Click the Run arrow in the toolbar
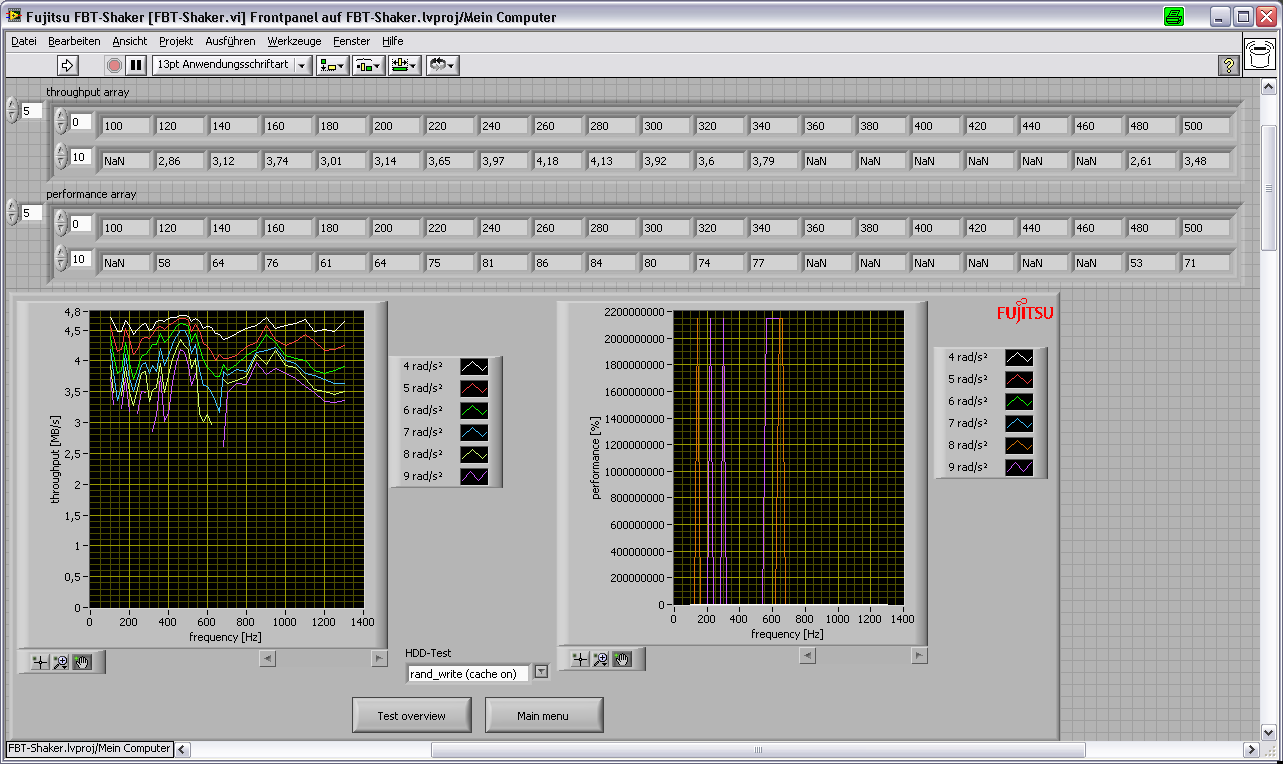The width and height of the screenshot is (1283, 764). [67, 65]
